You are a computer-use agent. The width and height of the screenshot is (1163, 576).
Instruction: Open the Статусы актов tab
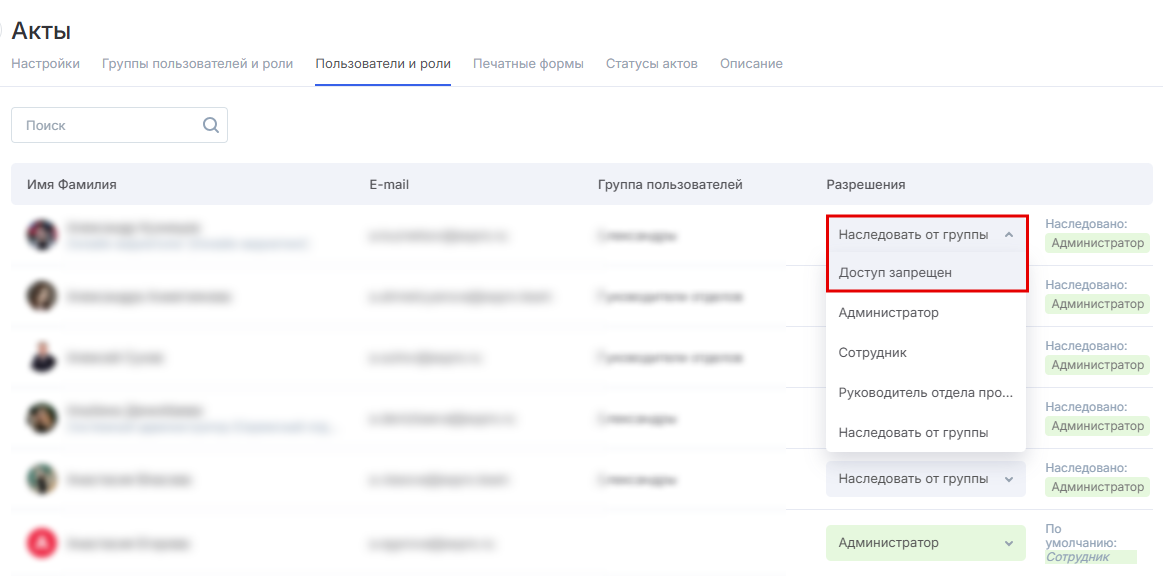(651, 64)
